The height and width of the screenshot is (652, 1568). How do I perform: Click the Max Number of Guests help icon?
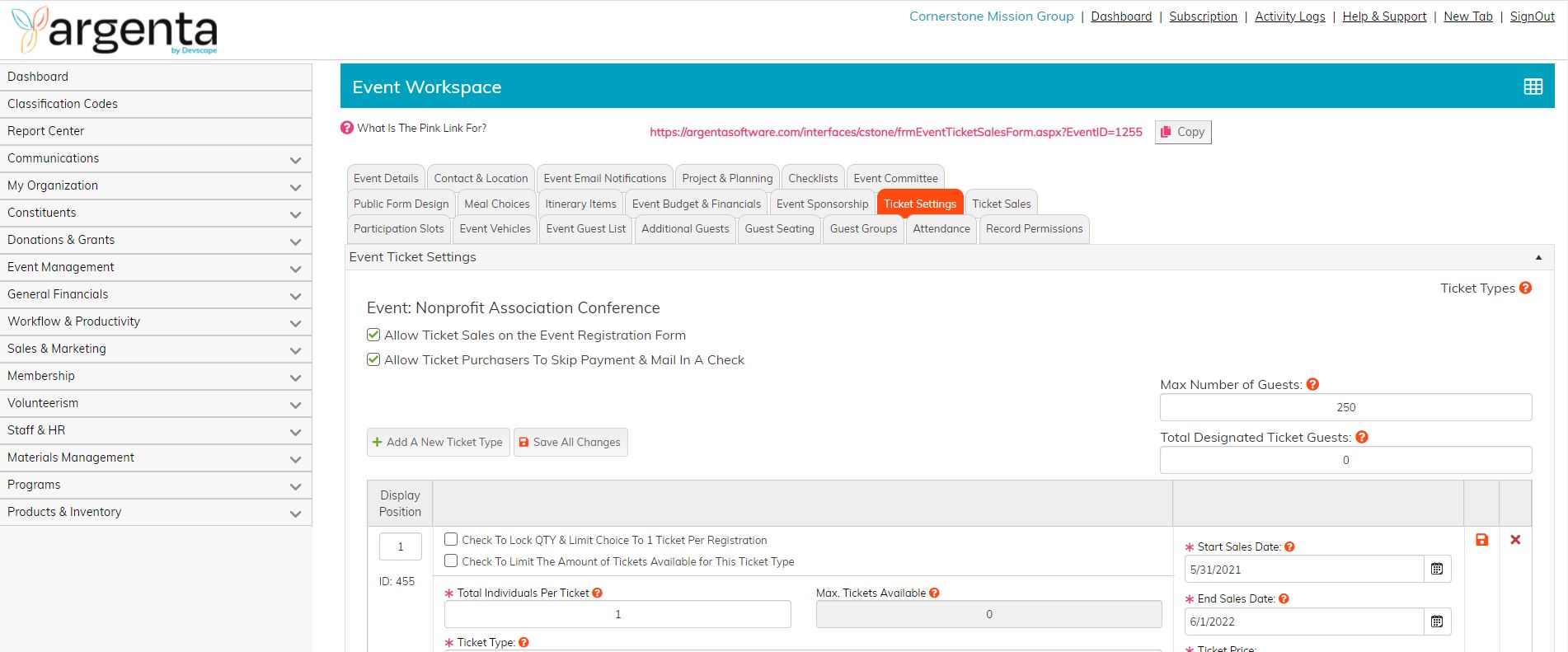click(1312, 384)
